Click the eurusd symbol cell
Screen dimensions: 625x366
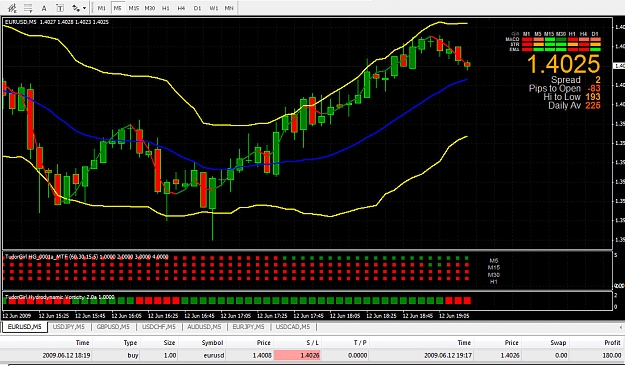click(x=213, y=355)
